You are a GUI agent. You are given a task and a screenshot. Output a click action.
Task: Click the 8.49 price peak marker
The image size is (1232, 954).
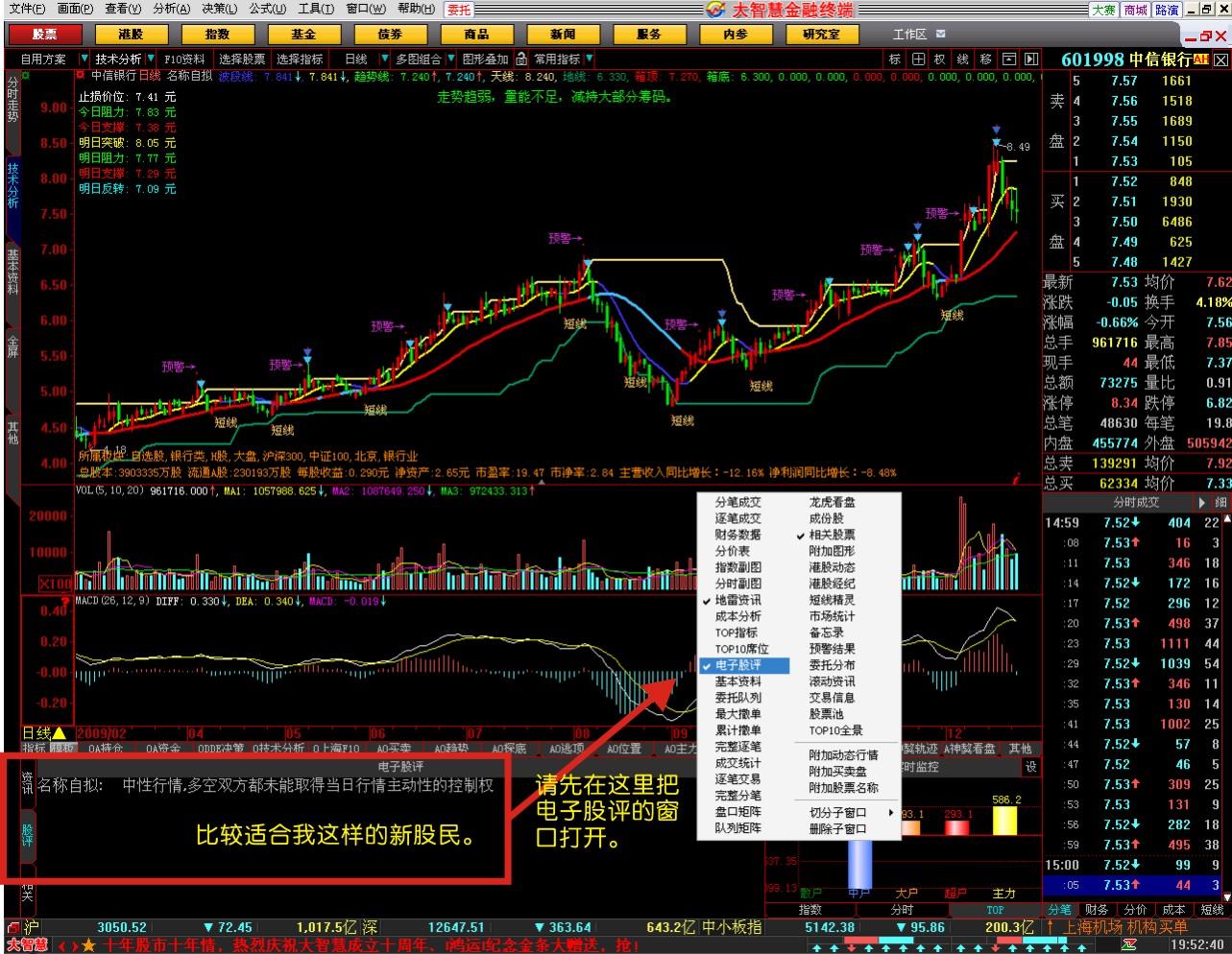pos(1016,147)
